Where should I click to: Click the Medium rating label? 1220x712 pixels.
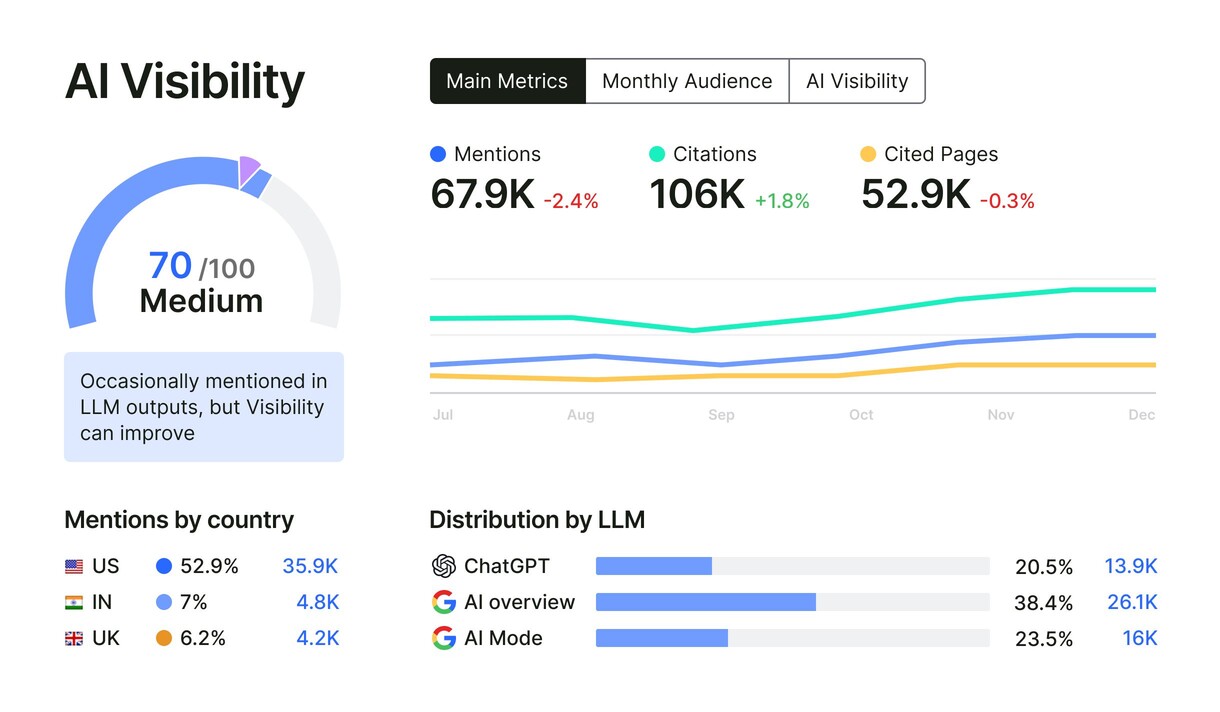pos(201,301)
